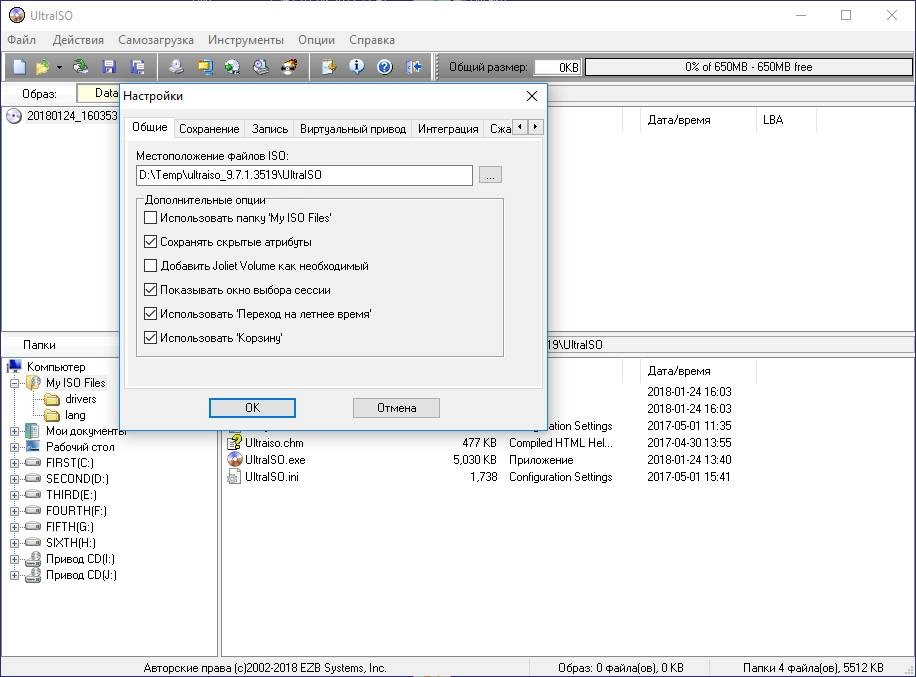Toggle the 'Использовать Корзину' checkbox
Screen dimensions: 916x677
point(150,338)
